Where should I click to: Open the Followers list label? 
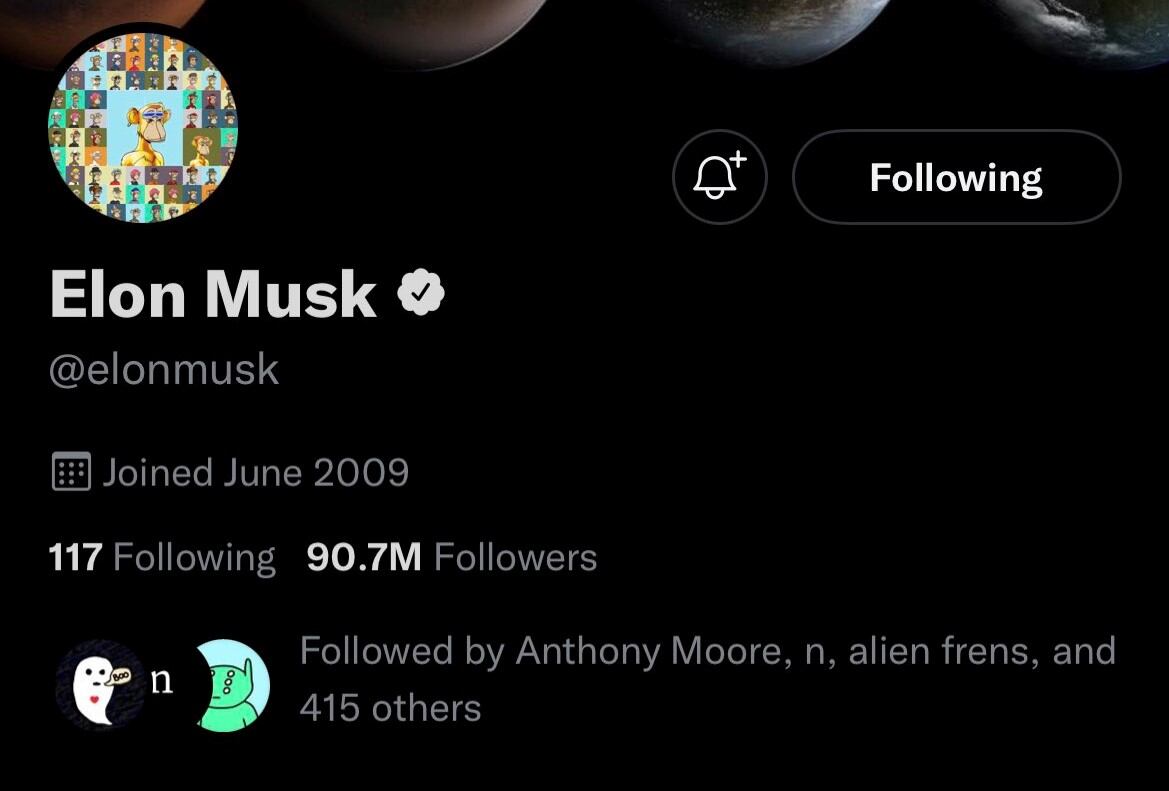pyautogui.click(x=515, y=557)
